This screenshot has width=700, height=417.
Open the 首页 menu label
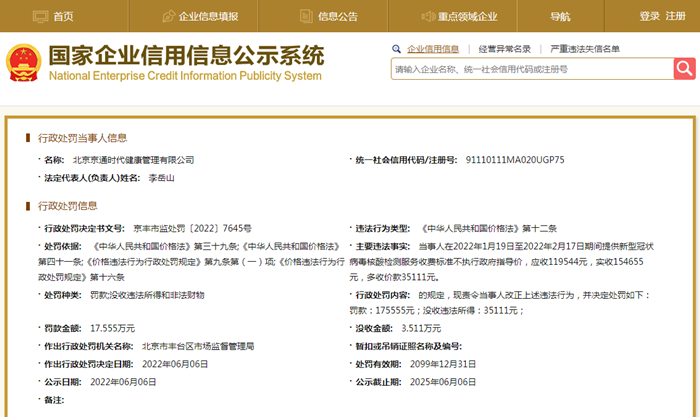(63, 16)
